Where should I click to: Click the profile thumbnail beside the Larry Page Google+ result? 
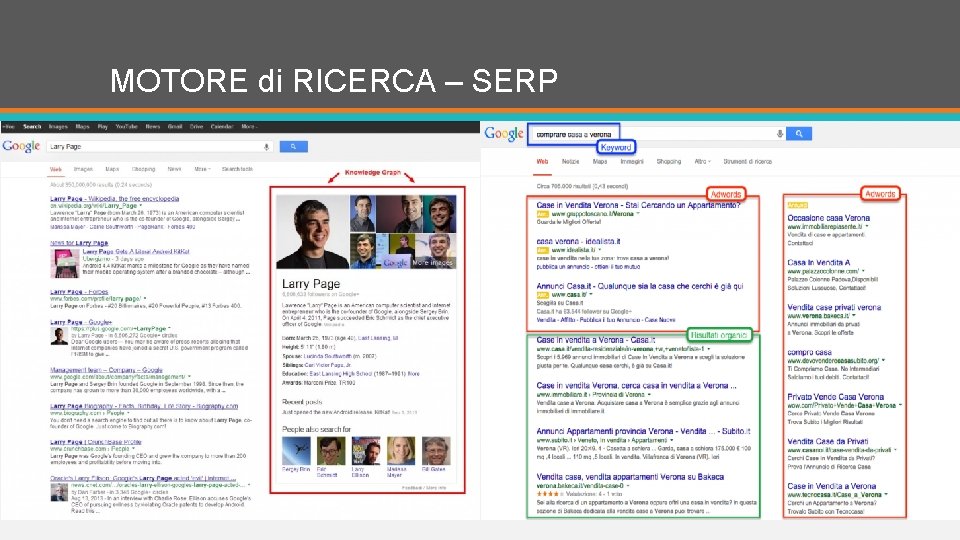59,336
